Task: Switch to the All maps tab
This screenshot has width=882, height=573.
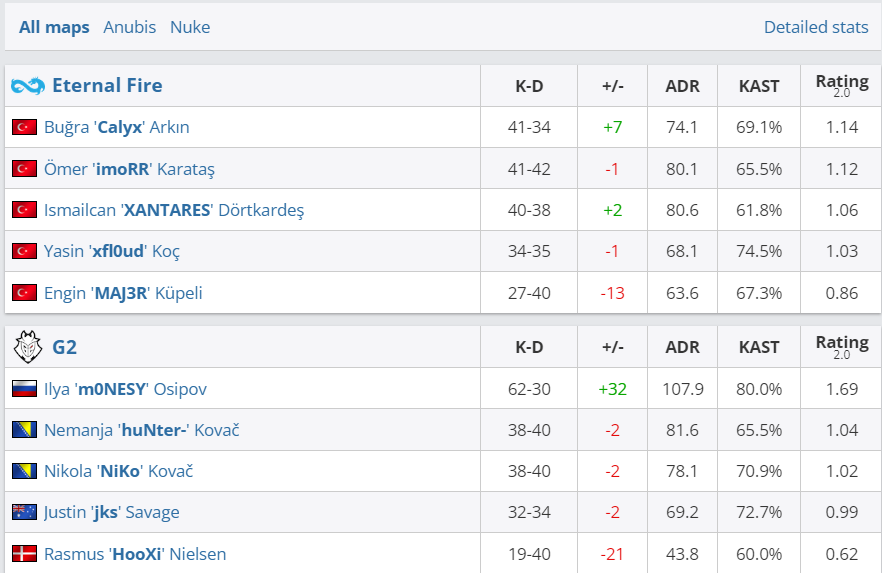Action: pos(54,27)
